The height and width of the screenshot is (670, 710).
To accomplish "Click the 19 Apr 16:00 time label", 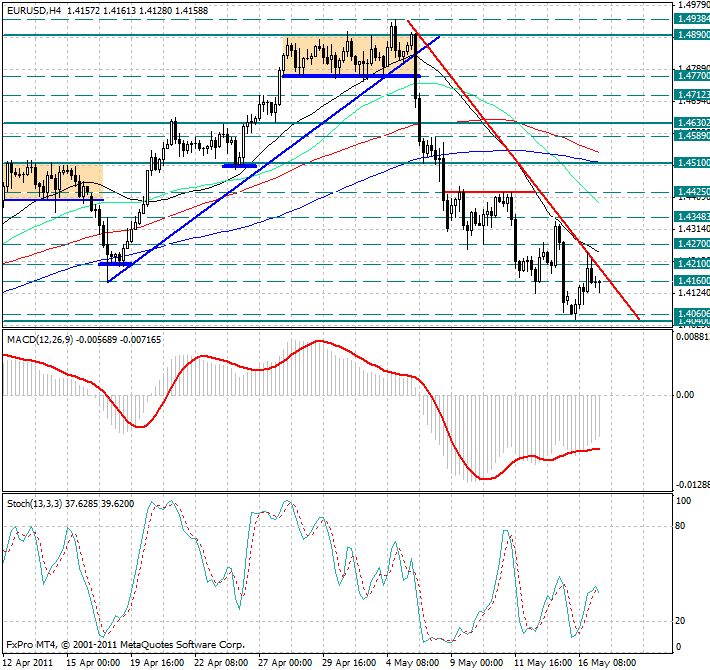I will 157,663.
